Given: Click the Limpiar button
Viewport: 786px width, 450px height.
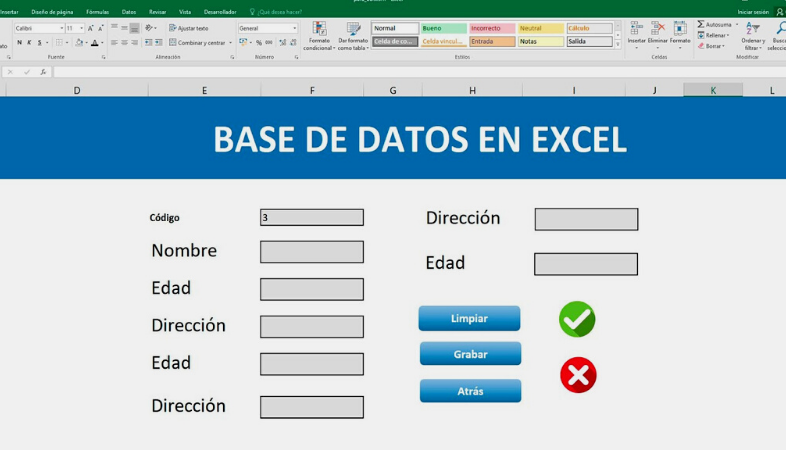Looking at the screenshot, I should click(x=469, y=318).
